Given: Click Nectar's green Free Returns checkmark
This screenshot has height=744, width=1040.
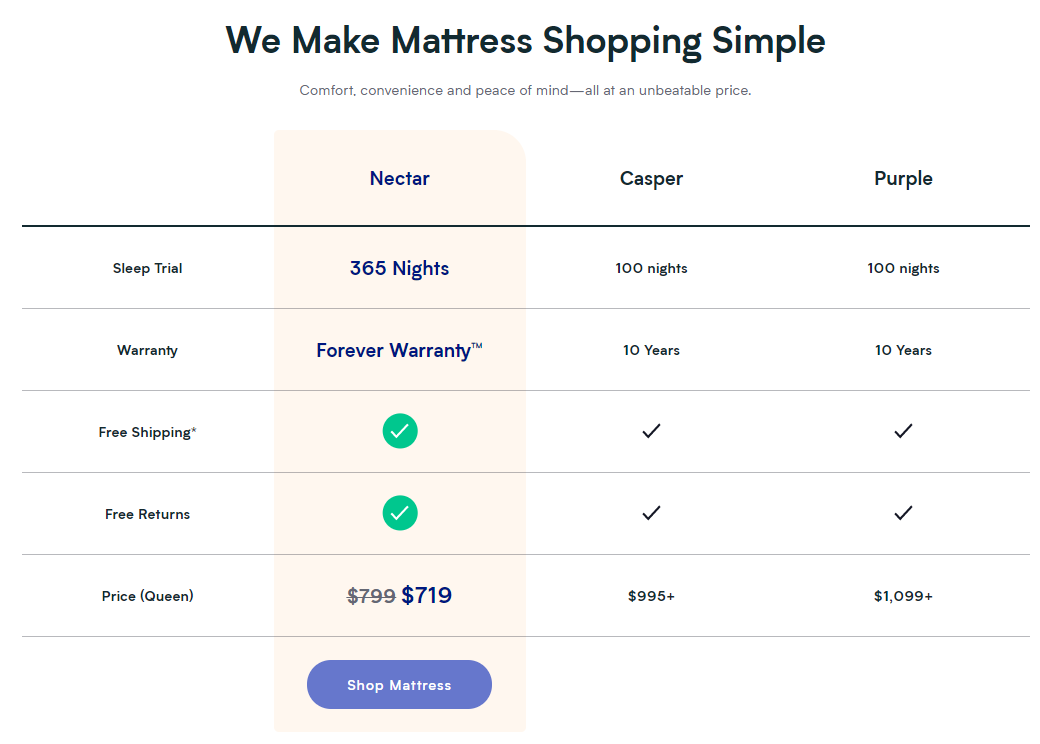Looking at the screenshot, I should click(x=400, y=513).
